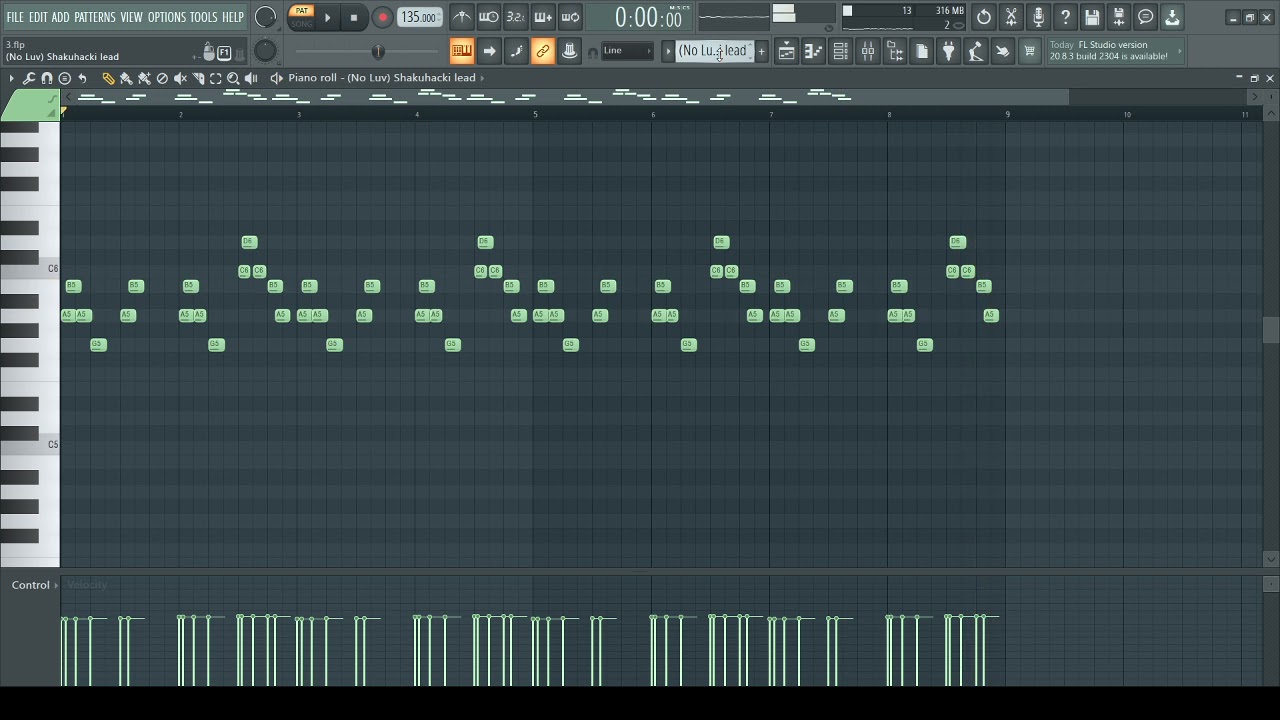
Task: Toggle blend recording overdub
Action: pyautogui.click(x=542, y=17)
